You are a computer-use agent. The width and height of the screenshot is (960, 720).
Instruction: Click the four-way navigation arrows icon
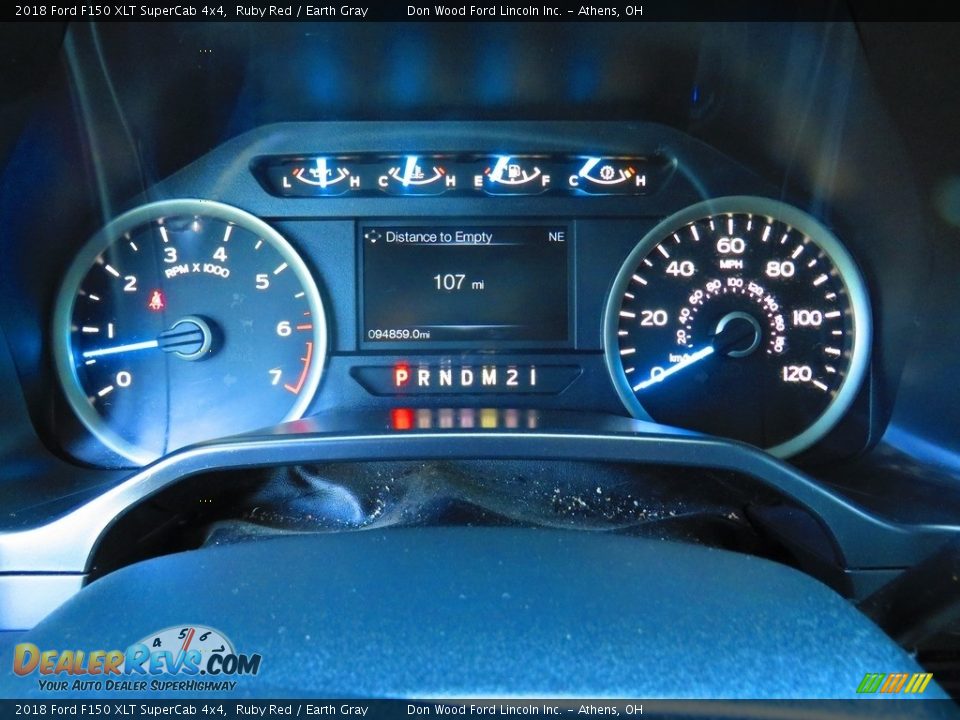tap(373, 237)
